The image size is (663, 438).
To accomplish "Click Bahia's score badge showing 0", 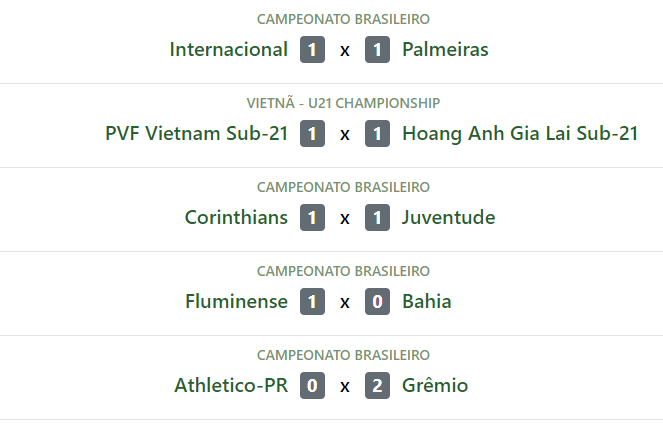I will [x=377, y=302].
